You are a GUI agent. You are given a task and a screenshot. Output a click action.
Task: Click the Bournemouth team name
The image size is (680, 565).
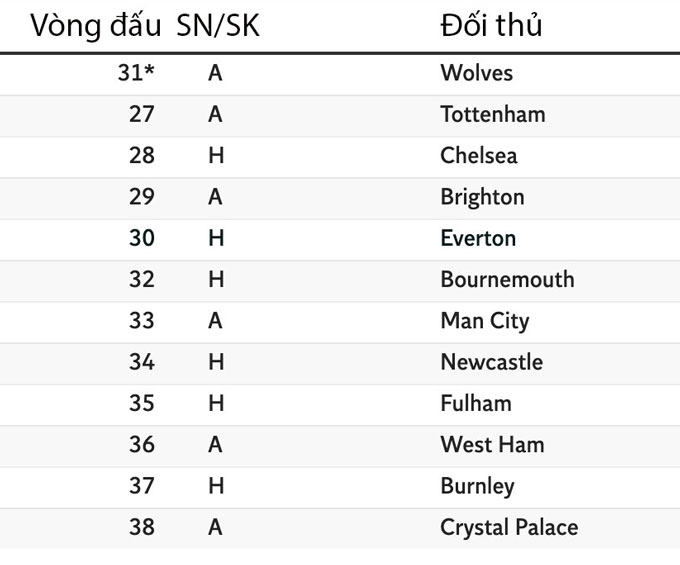click(x=507, y=279)
